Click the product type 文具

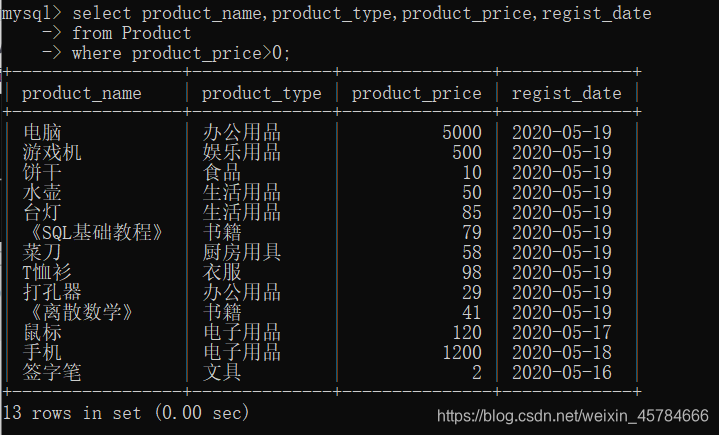(x=222, y=373)
